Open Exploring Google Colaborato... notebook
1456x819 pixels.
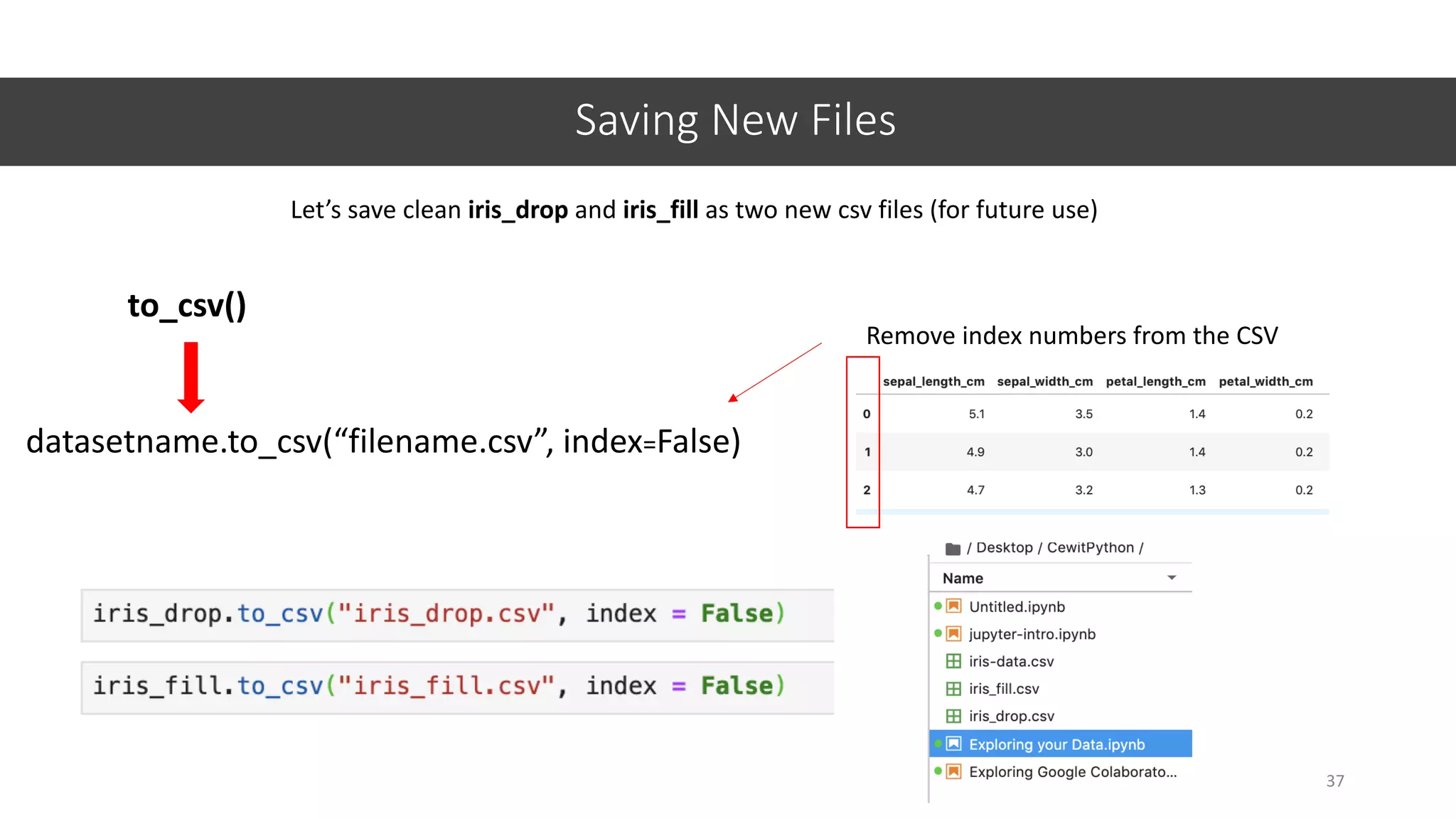tap(1073, 771)
